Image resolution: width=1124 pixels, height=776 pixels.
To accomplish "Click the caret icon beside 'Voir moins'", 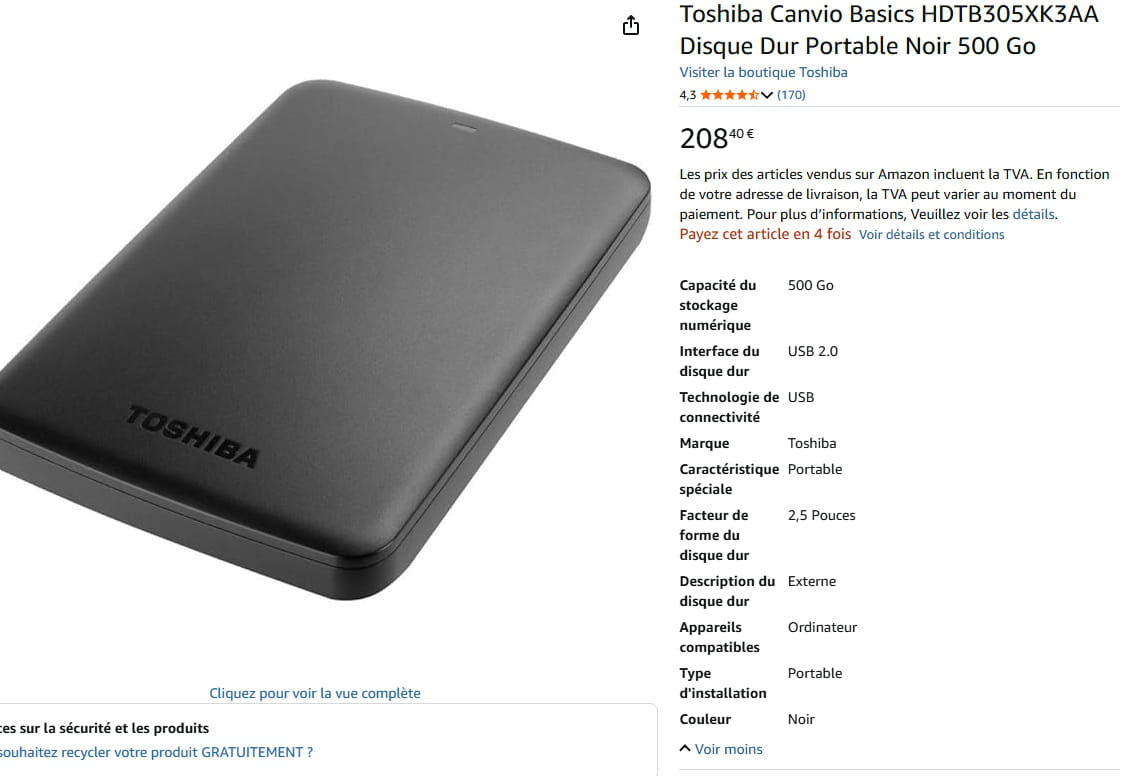I will click(x=685, y=748).
